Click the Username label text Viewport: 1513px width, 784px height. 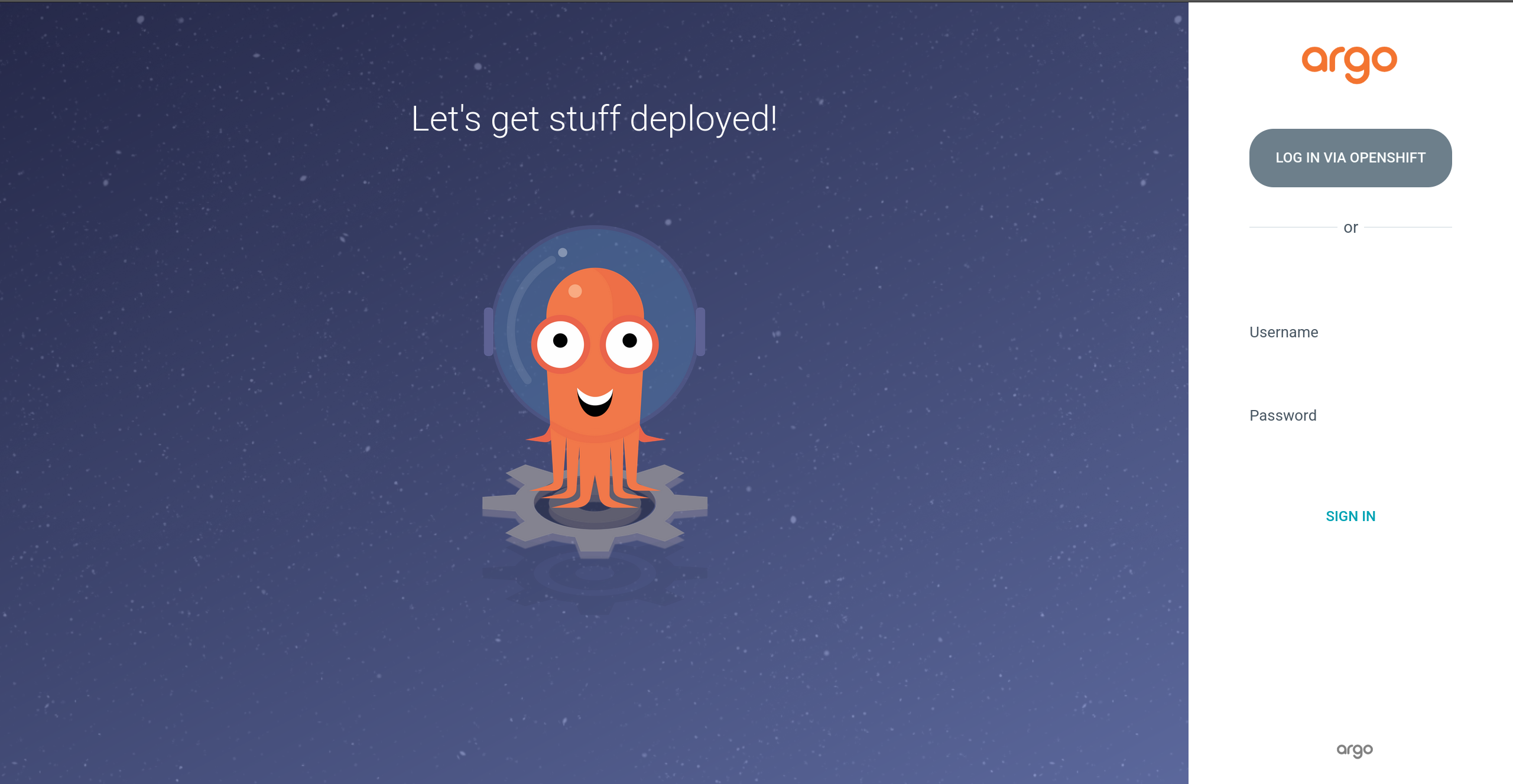[x=1284, y=332]
